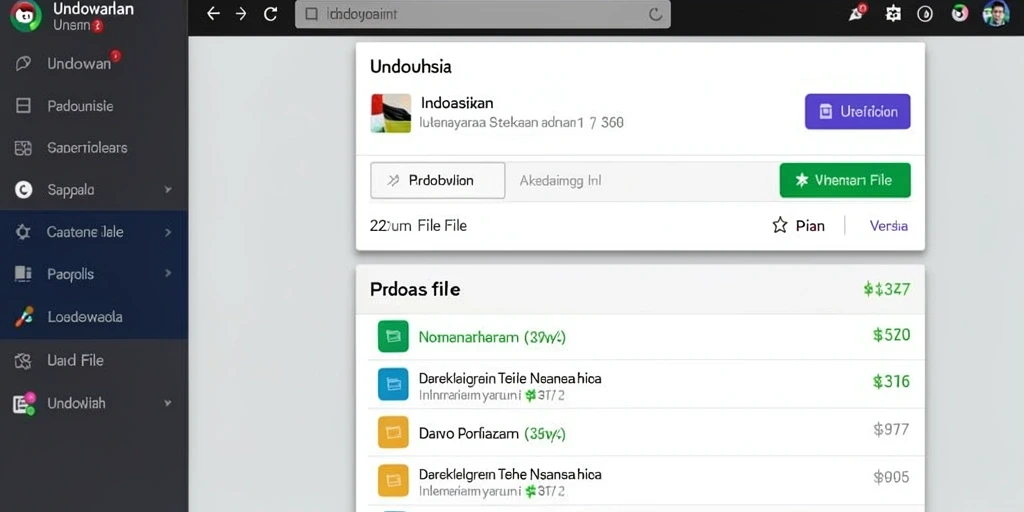Expand the Caatene lale submenu chevron
This screenshot has width=1024, height=512.
[168, 232]
